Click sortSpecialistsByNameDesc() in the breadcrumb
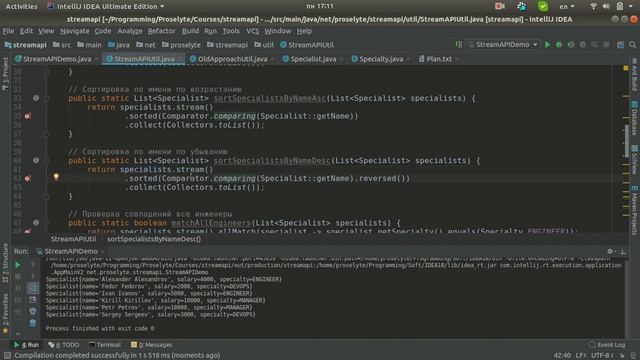The height and width of the screenshot is (360, 640). [x=154, y=239]
